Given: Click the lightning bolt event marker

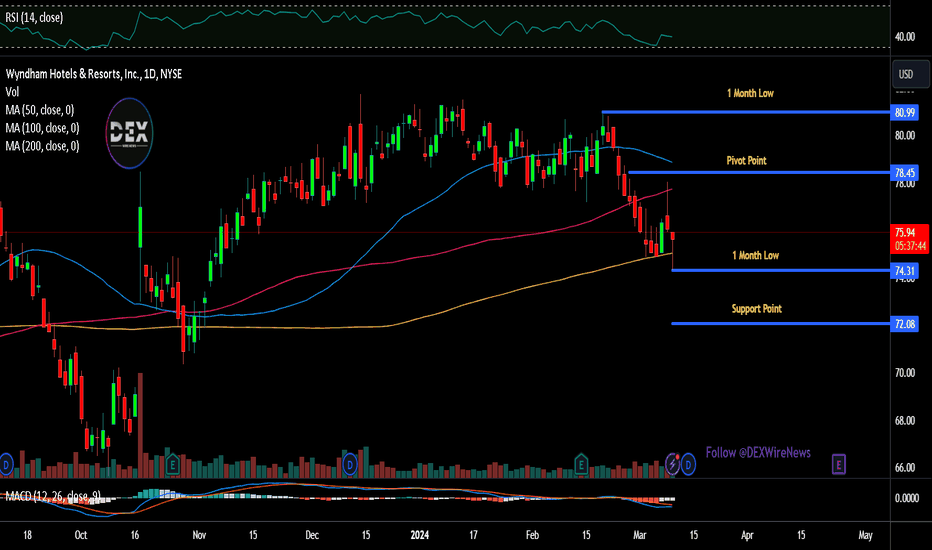Looking at the screenshot, I should click(x=673, y=463).
